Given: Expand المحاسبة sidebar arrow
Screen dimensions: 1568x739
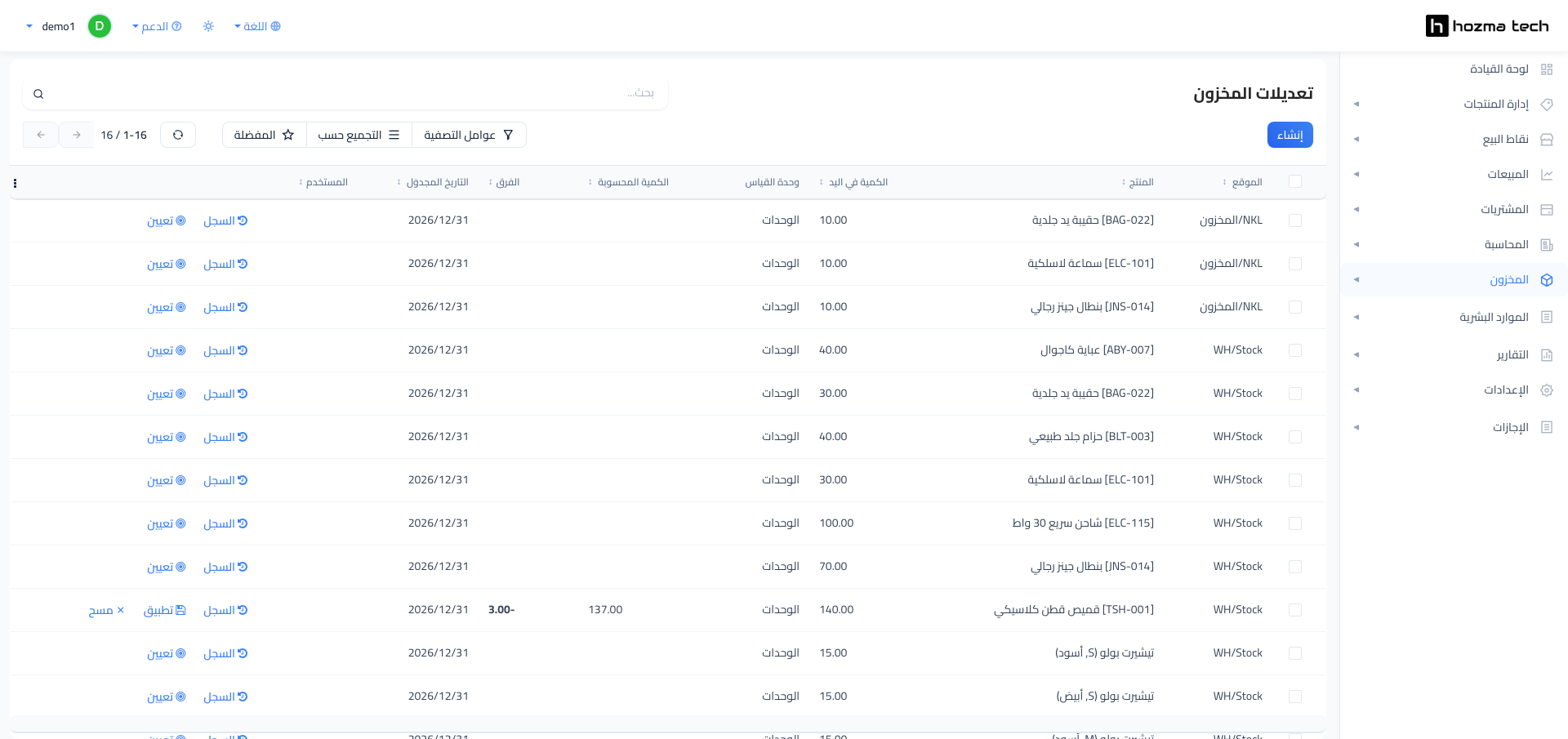Looking at the screenshot, I should tap(1356, 245).
